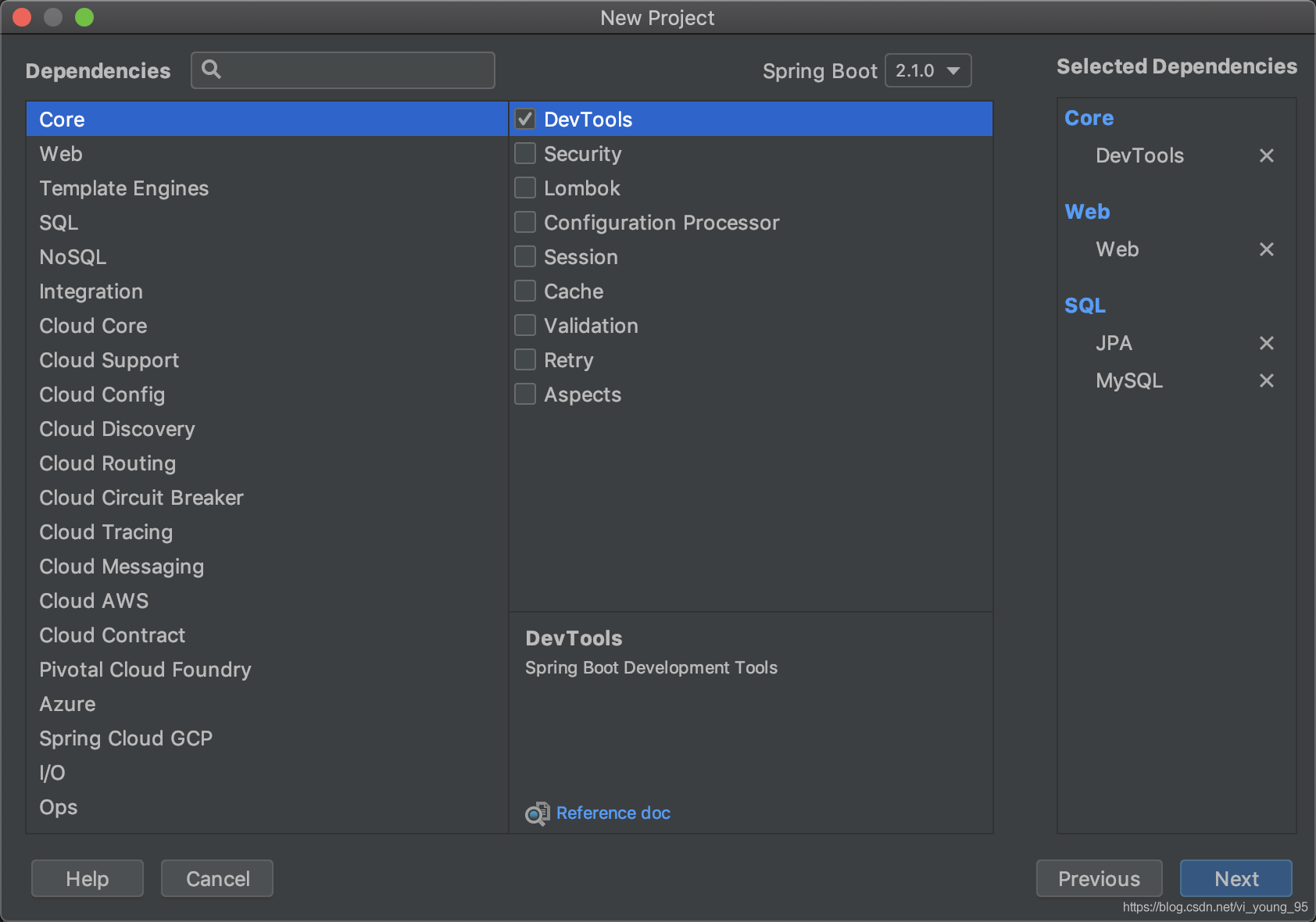Check the Lombok dependency

click(x=525, y=188)
